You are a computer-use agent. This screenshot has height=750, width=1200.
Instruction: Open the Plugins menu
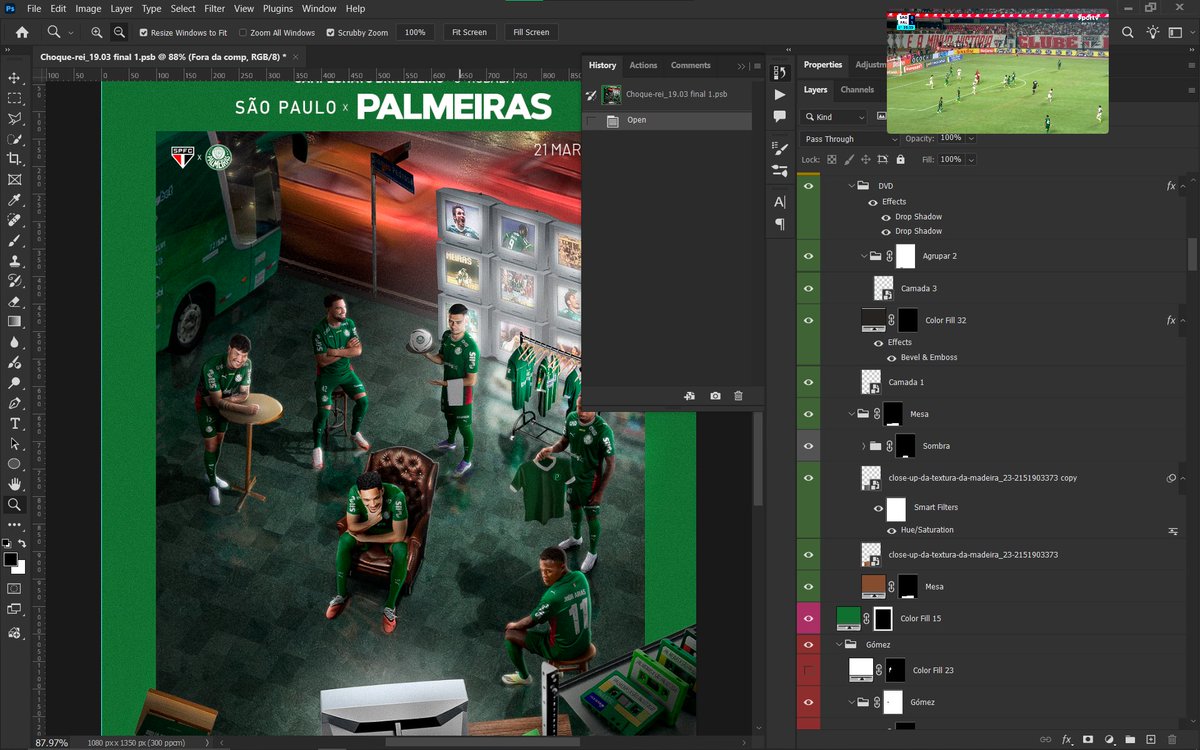(x=278, y=9)
